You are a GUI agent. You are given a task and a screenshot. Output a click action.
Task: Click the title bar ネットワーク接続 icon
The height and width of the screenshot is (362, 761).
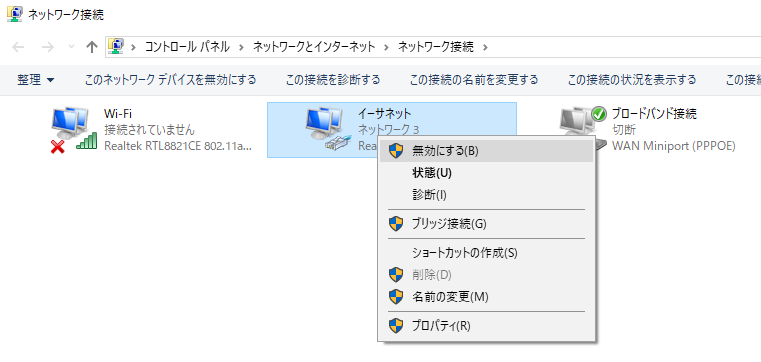(x=14, y=14)
